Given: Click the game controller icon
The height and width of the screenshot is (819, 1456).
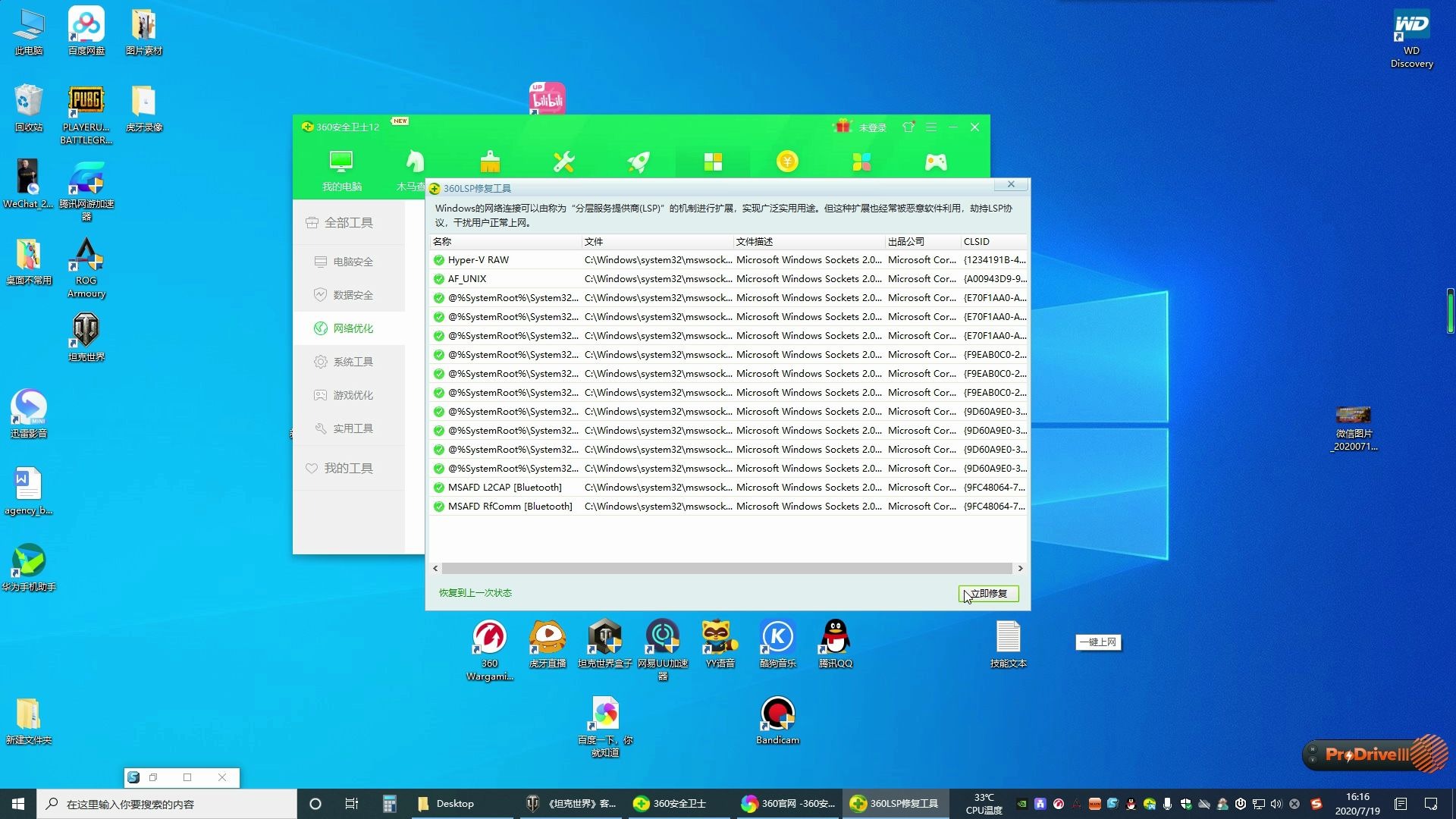Looking at the screenshot, I should click(x=936, y=162).
